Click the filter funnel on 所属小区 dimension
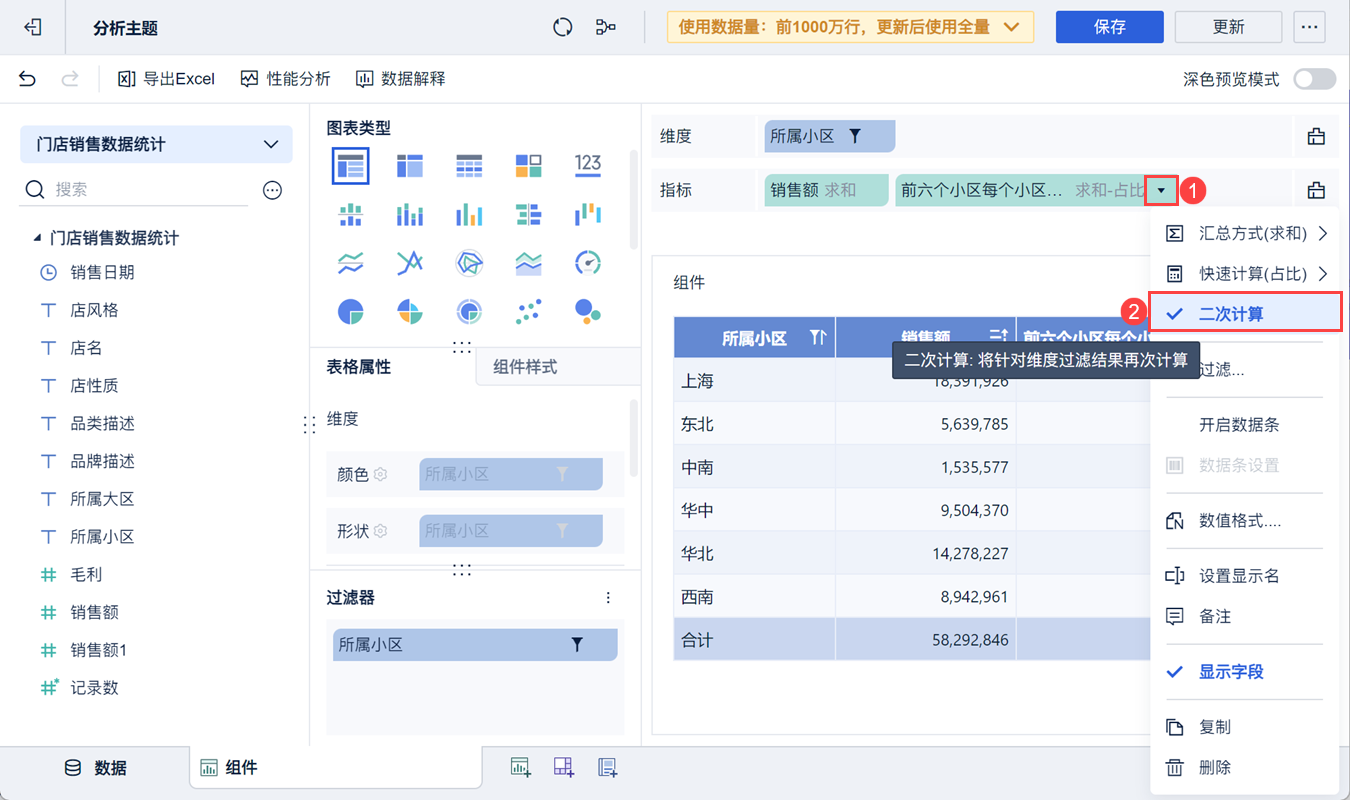1350x800 pixels. pyautogui.click(x=855, y=136)
